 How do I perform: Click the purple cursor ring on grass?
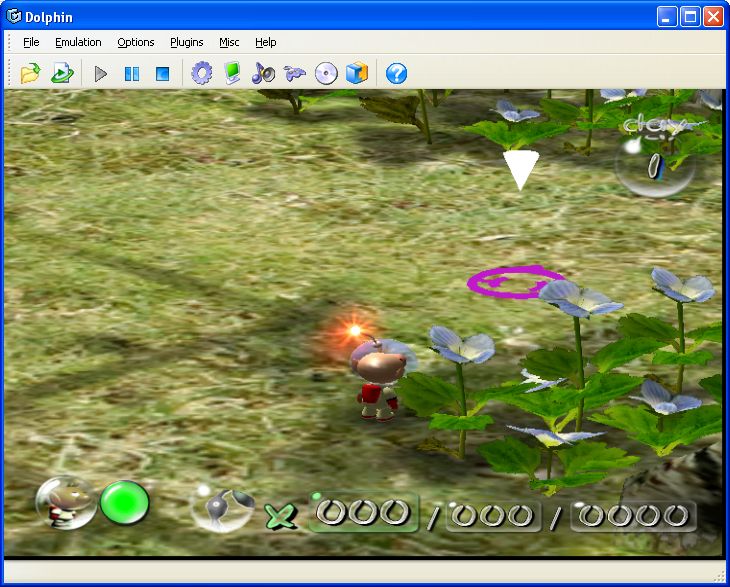[516, 282]
